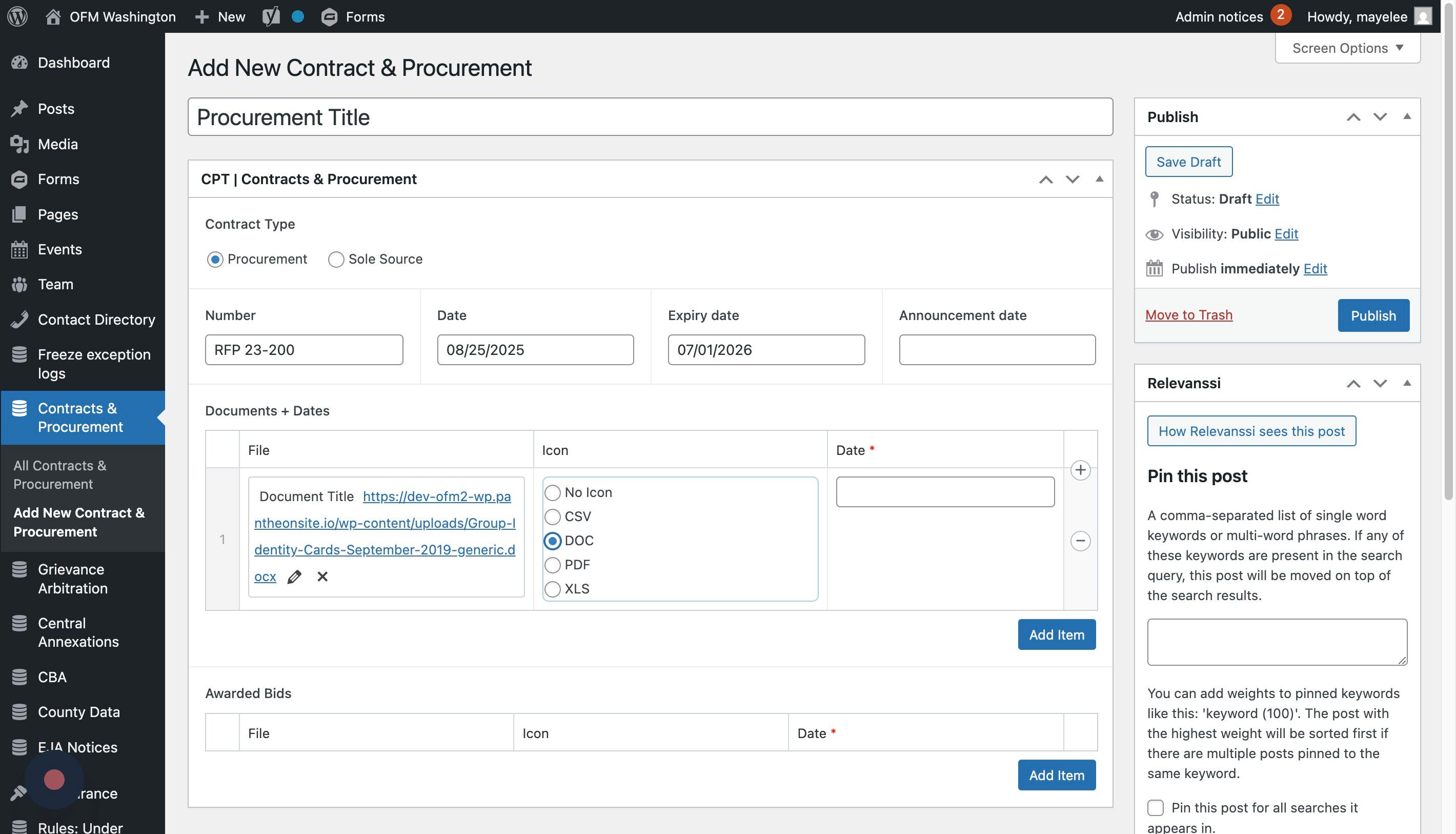Screen dimensions: 1456x834
Task: Open Media from the sidebar
Action: (x=57, y=144)
